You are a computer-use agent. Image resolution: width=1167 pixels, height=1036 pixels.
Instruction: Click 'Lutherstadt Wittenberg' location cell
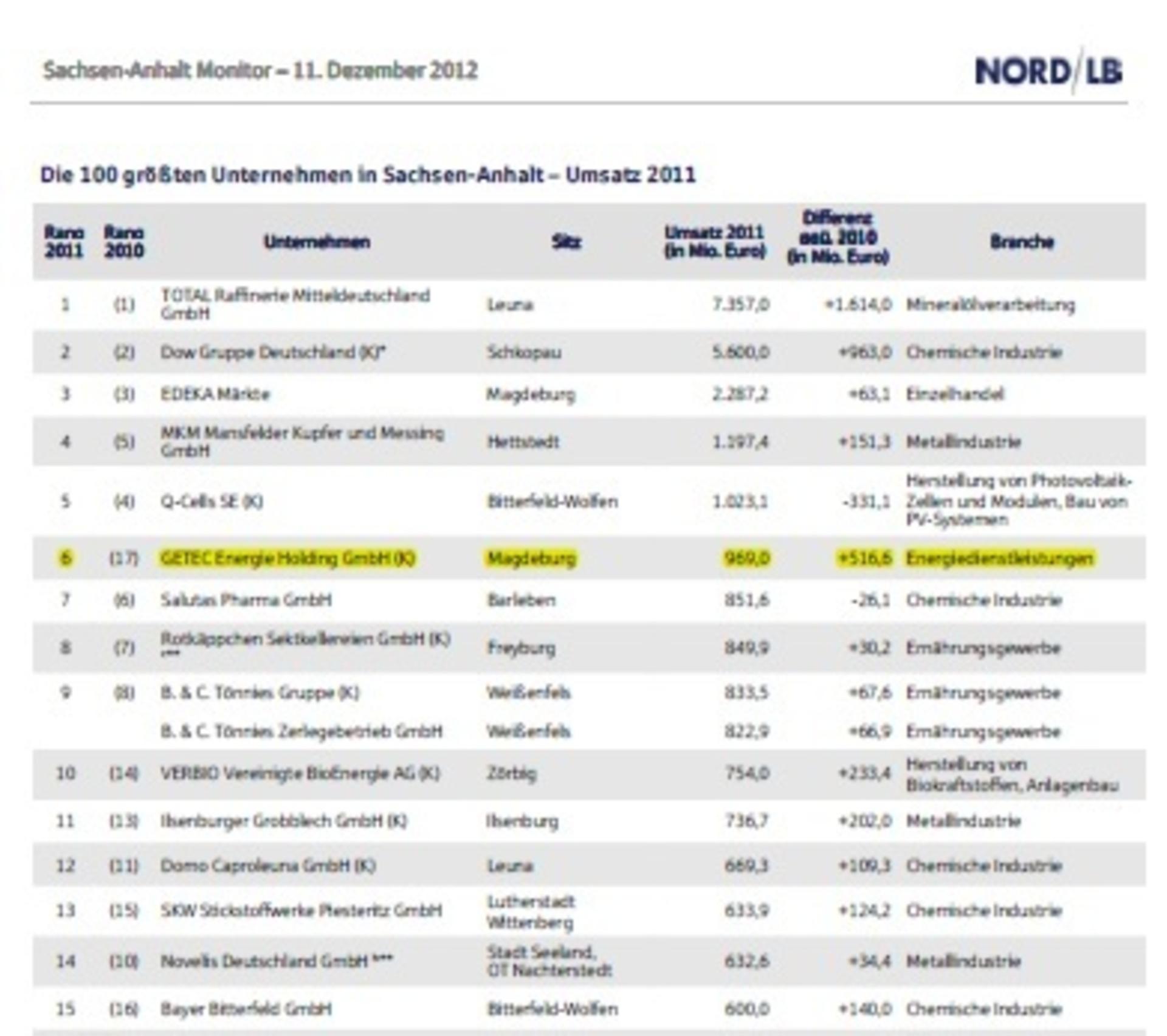tap(531, 912)
